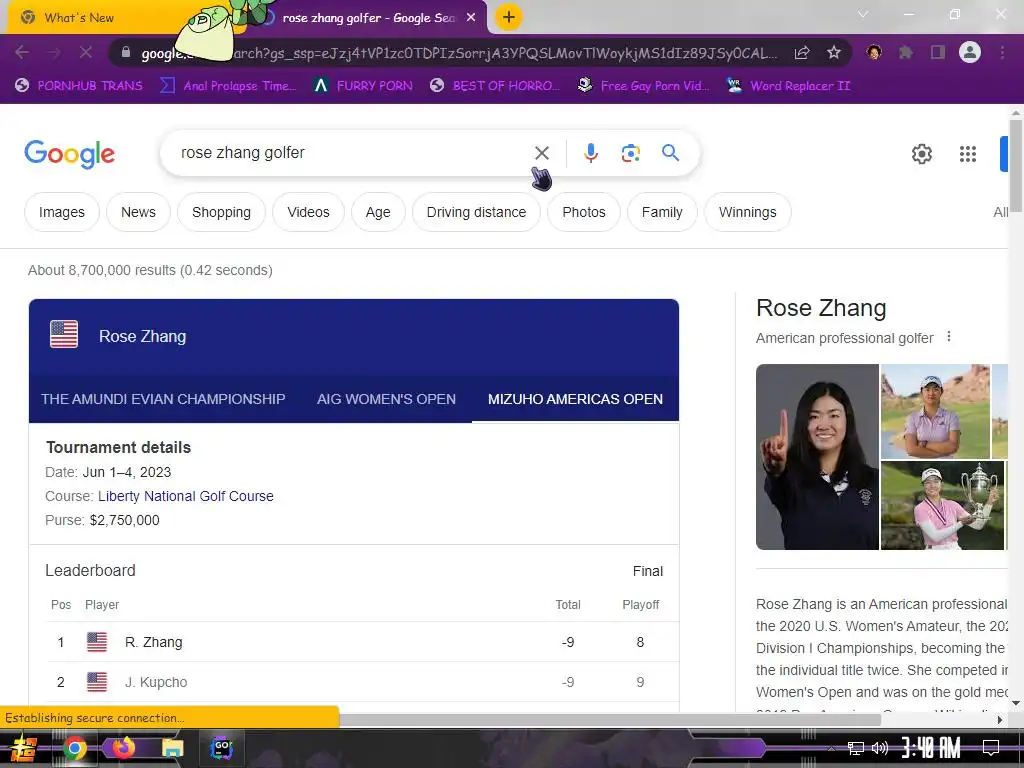Viewport: 1024px width, 768px height.
Task: Open the Word Replacer II bookmark
Action: pos(789,86)
